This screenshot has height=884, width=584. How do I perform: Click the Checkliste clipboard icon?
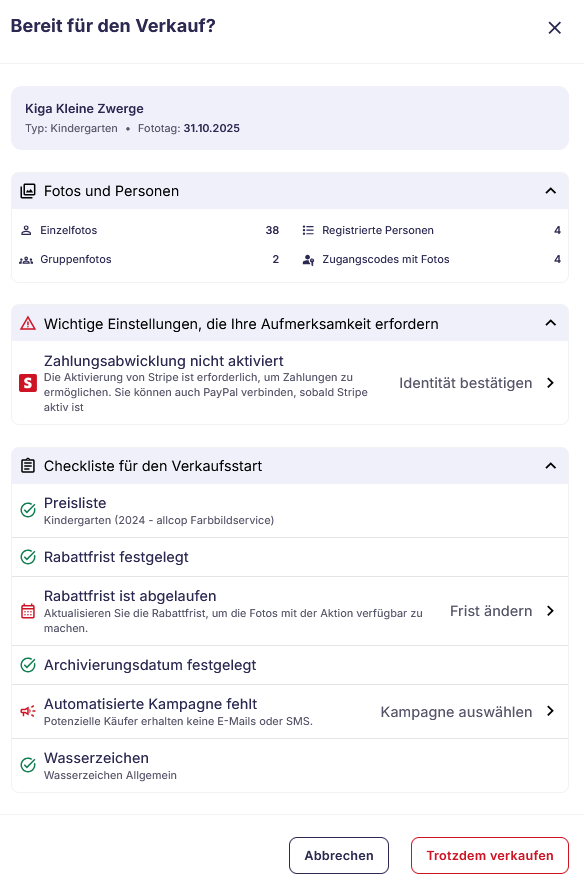pos(26,465)
